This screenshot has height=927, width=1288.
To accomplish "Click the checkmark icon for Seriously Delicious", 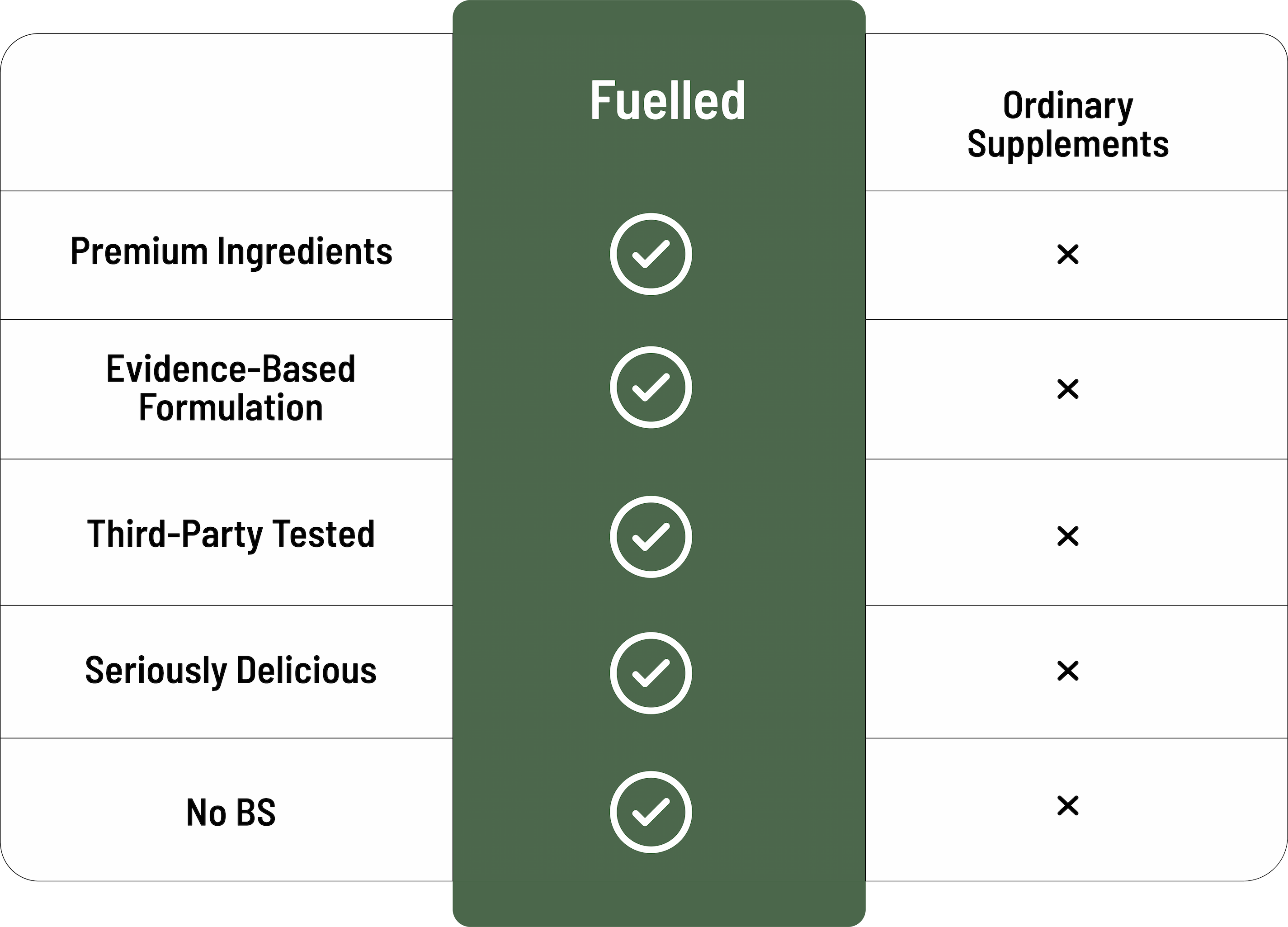I will [651, 672].
